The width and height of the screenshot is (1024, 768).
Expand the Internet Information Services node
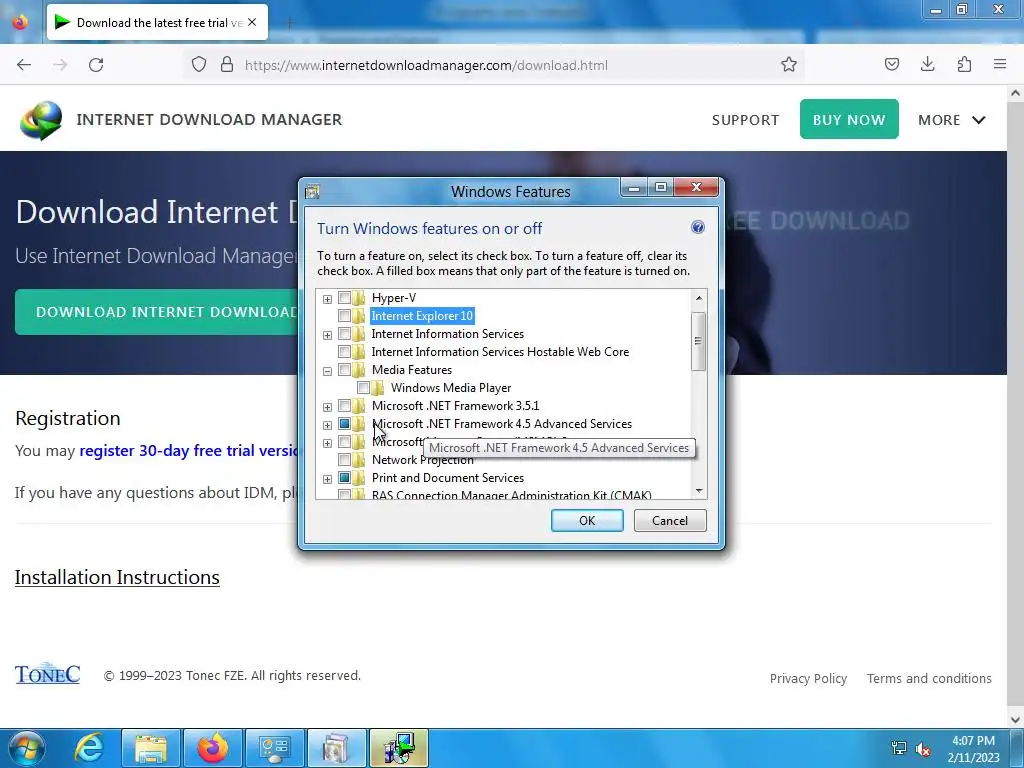click(327, 335)
